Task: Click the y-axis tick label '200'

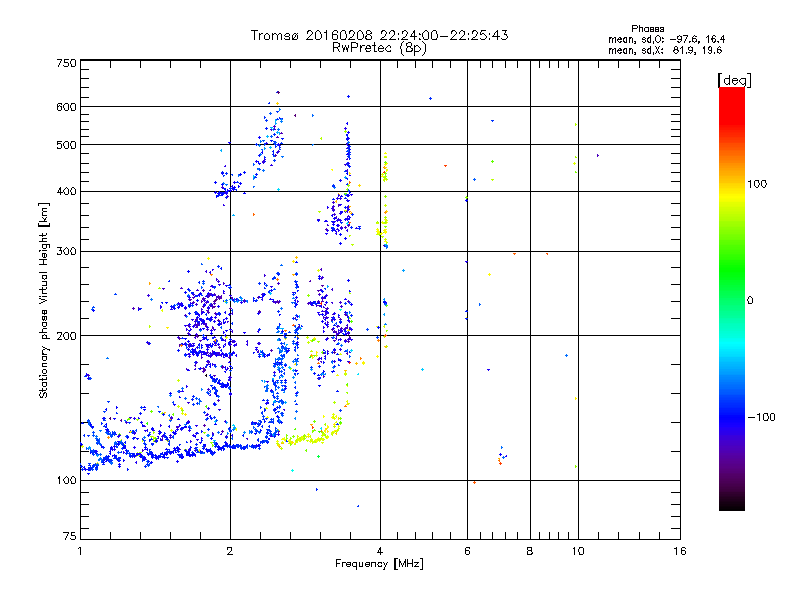Action: tap(66, 336)
